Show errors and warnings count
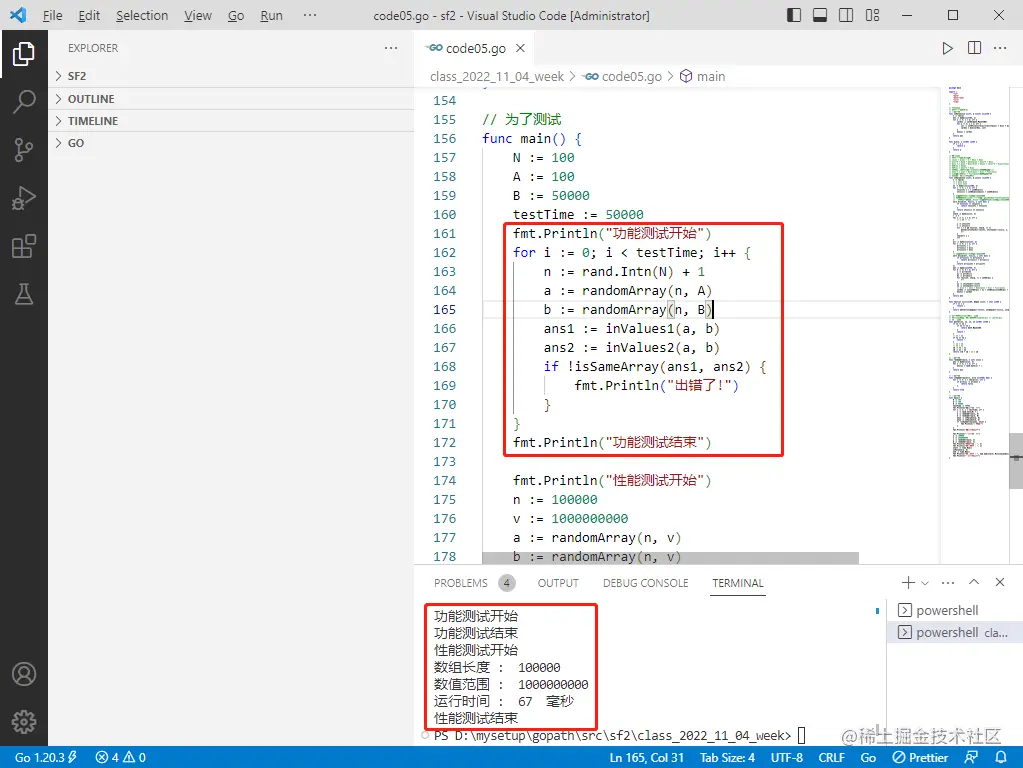 (121, 758)
